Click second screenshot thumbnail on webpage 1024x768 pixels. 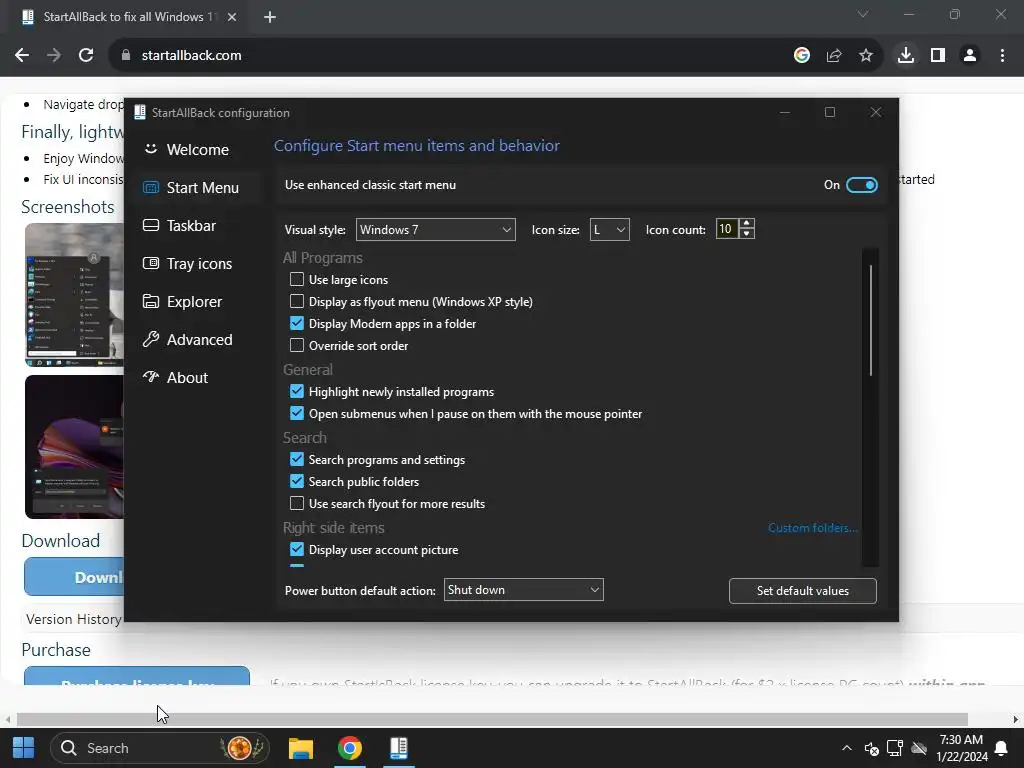click(x=74, y=447)
